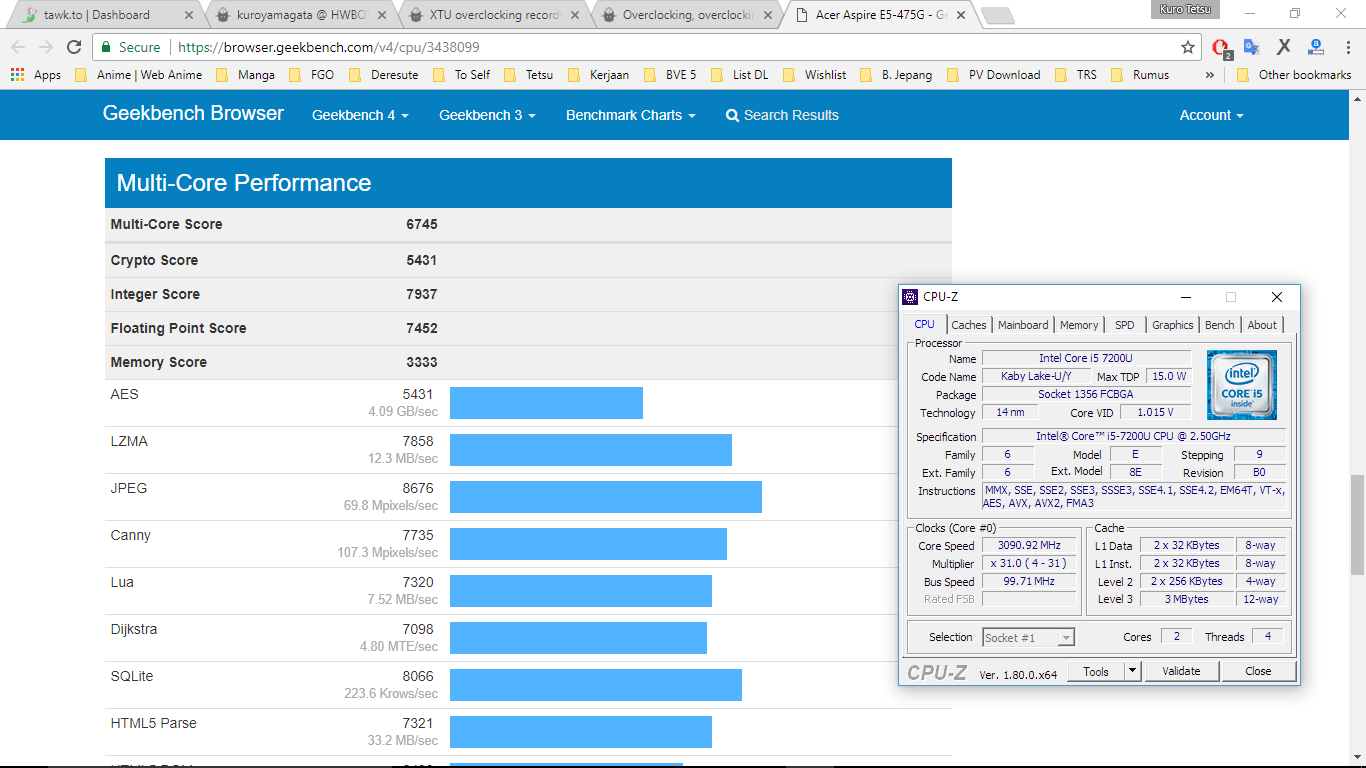Open Chrome's three-dot menu
The width and height of the screenshot is (1366, 768).
click(x=1346, y=47)
